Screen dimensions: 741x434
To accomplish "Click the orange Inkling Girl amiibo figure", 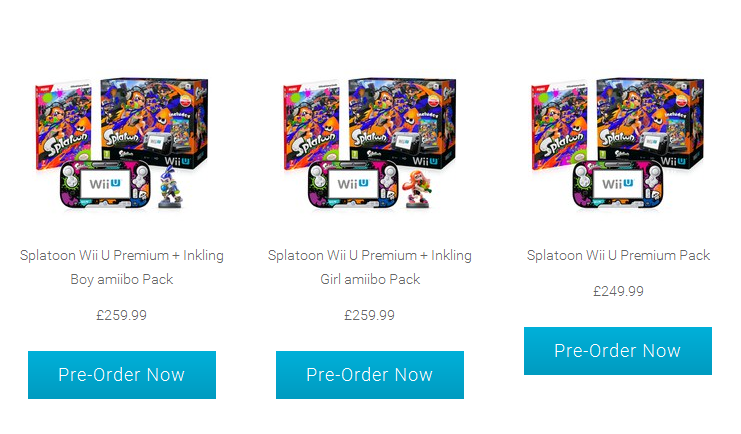I will (417, 189).
